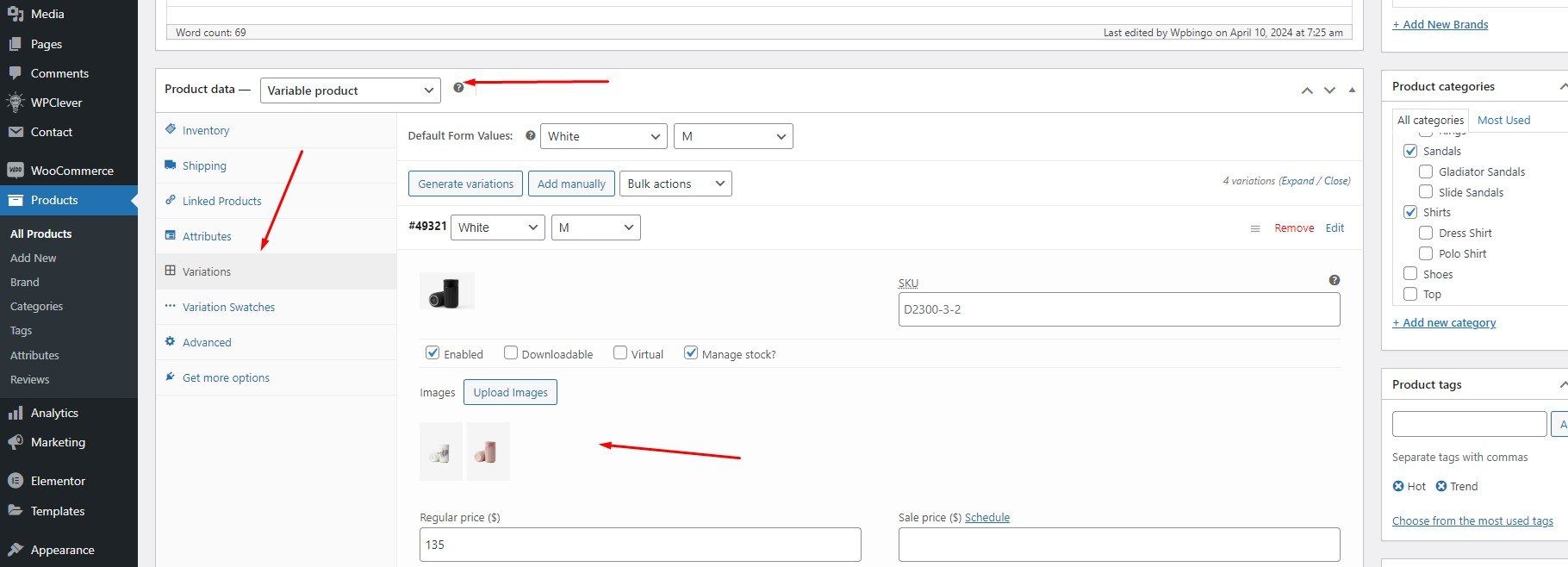Open the default size M dropdown
This screenshot has width=1568, height=567.
[x=733, y=136]
